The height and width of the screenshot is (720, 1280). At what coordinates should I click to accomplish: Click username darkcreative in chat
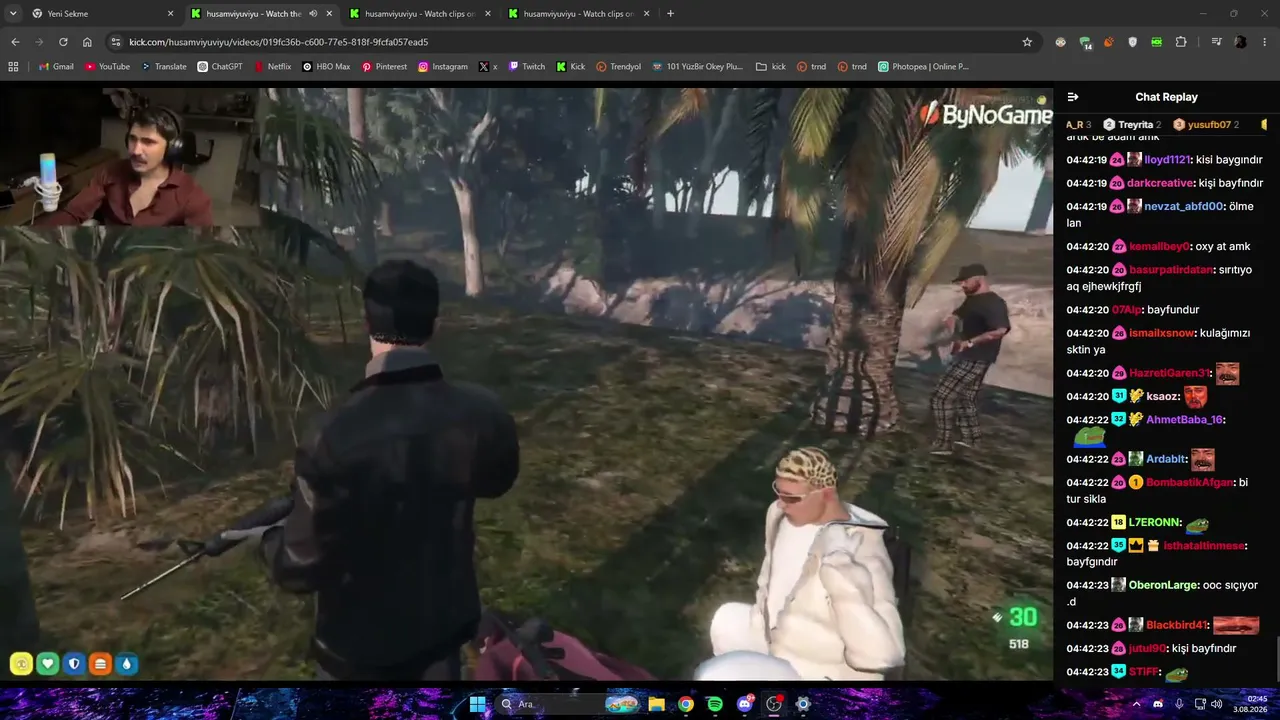coord(1160,183)
